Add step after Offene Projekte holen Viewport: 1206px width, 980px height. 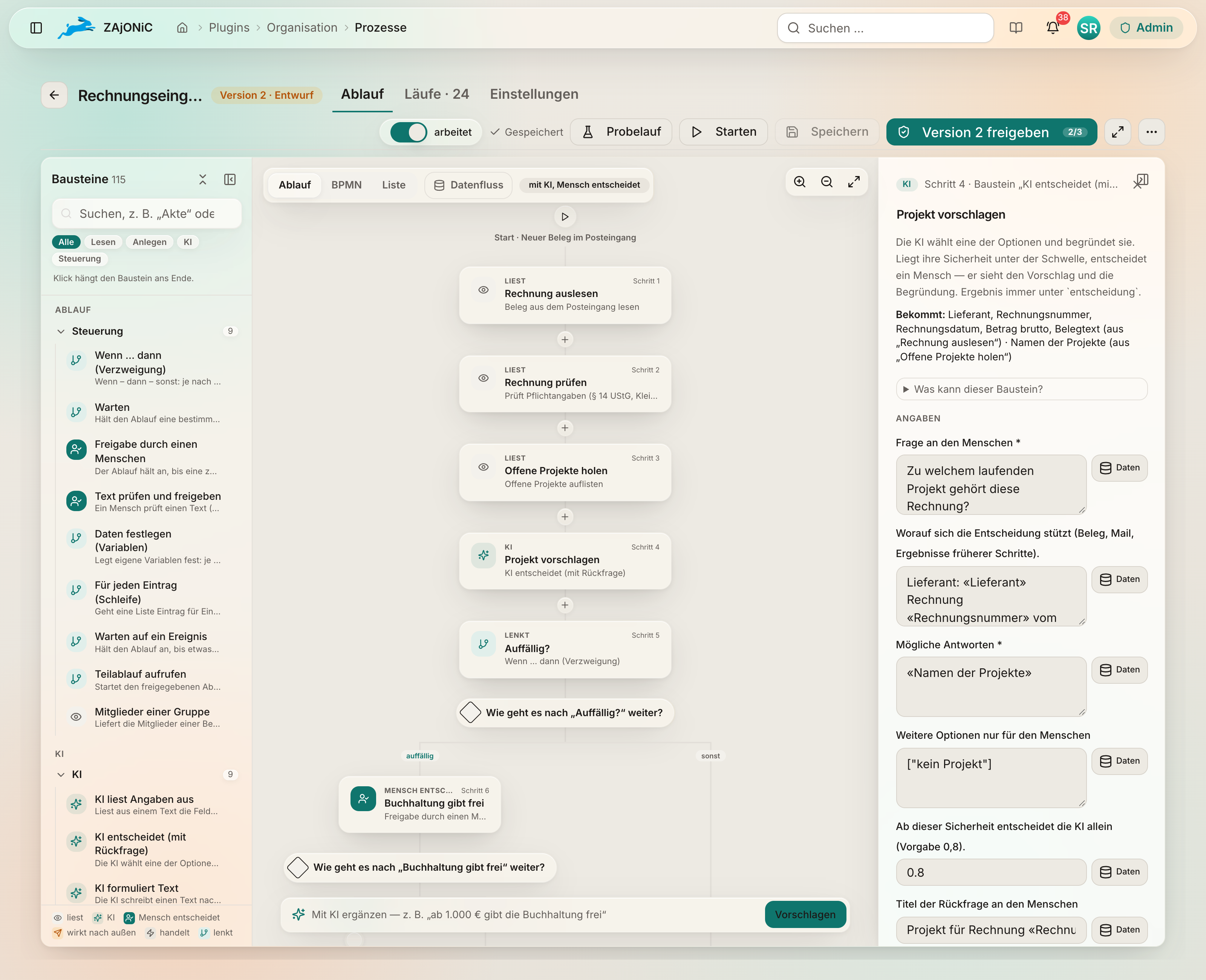565,516
